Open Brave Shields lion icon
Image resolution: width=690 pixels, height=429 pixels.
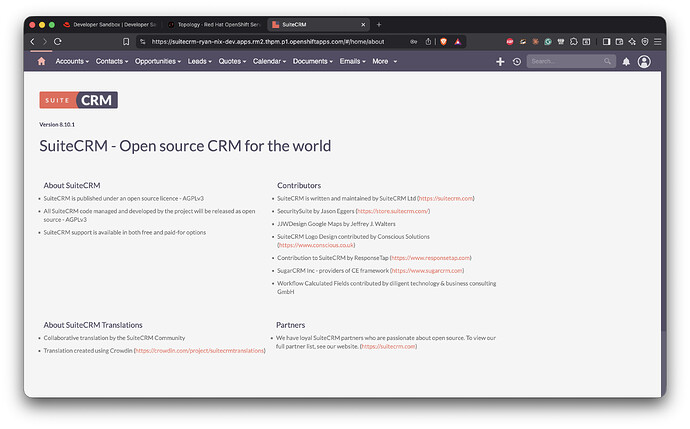[x=444, y=41]
